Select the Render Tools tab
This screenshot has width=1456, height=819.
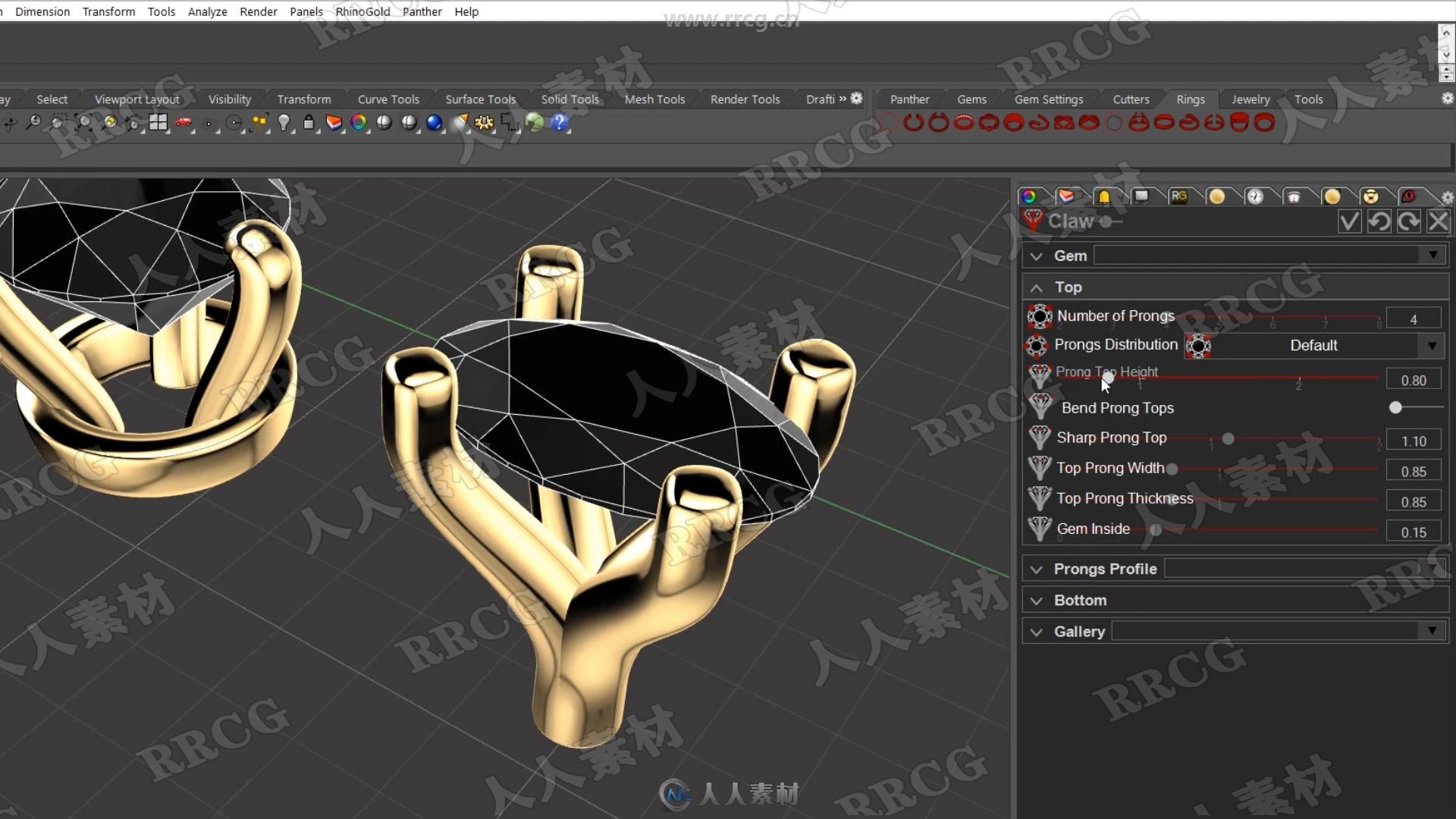click(744, 98)
